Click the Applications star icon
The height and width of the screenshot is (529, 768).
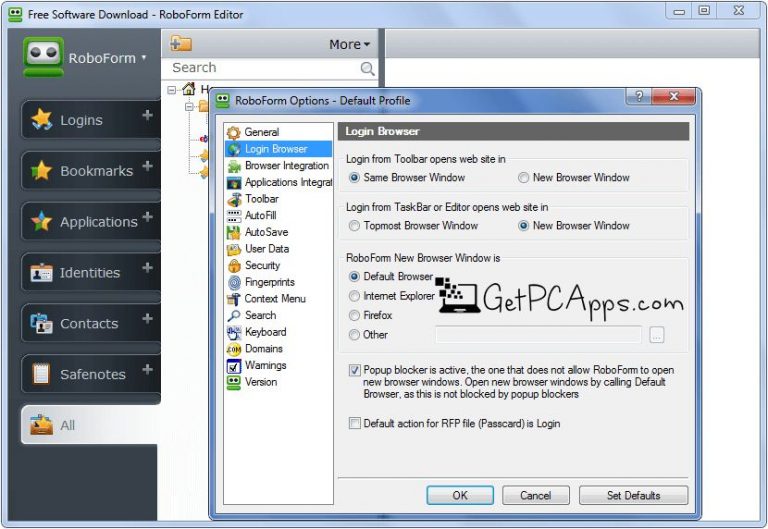click(42, 221)
